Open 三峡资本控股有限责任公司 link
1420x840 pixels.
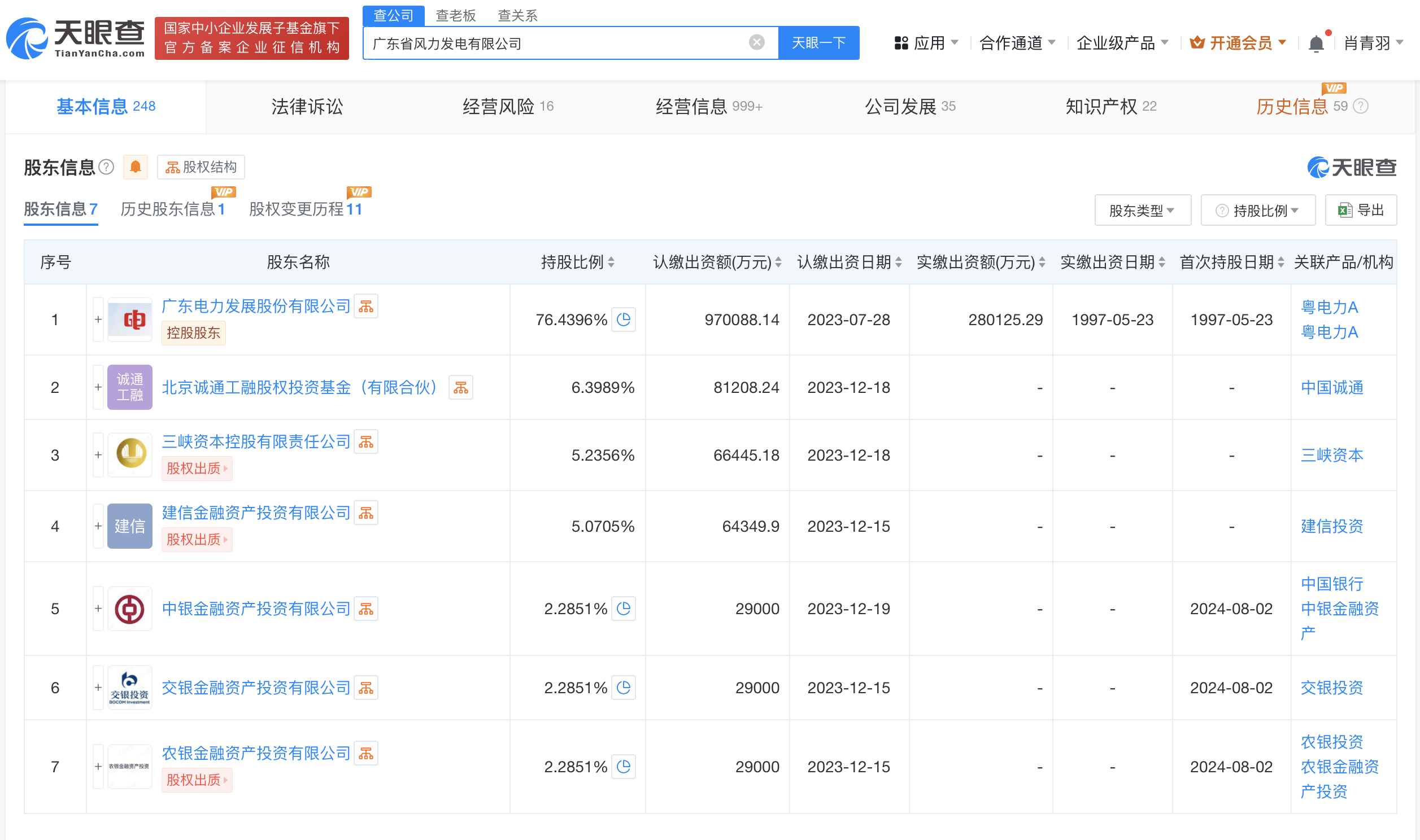pyautogui.click(x=256, y=441)
